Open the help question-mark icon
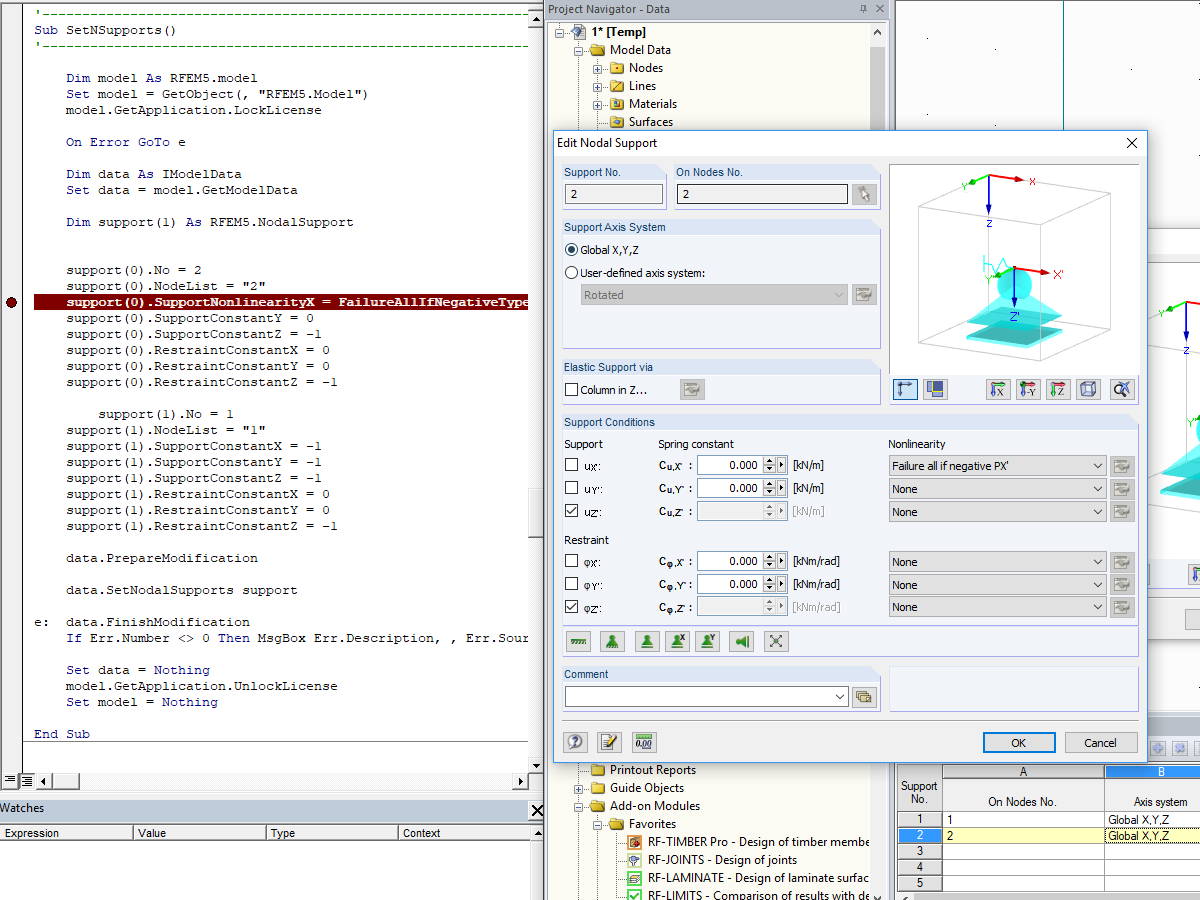The width and height of the screenshot is (1200, 900). coord(574,742)
